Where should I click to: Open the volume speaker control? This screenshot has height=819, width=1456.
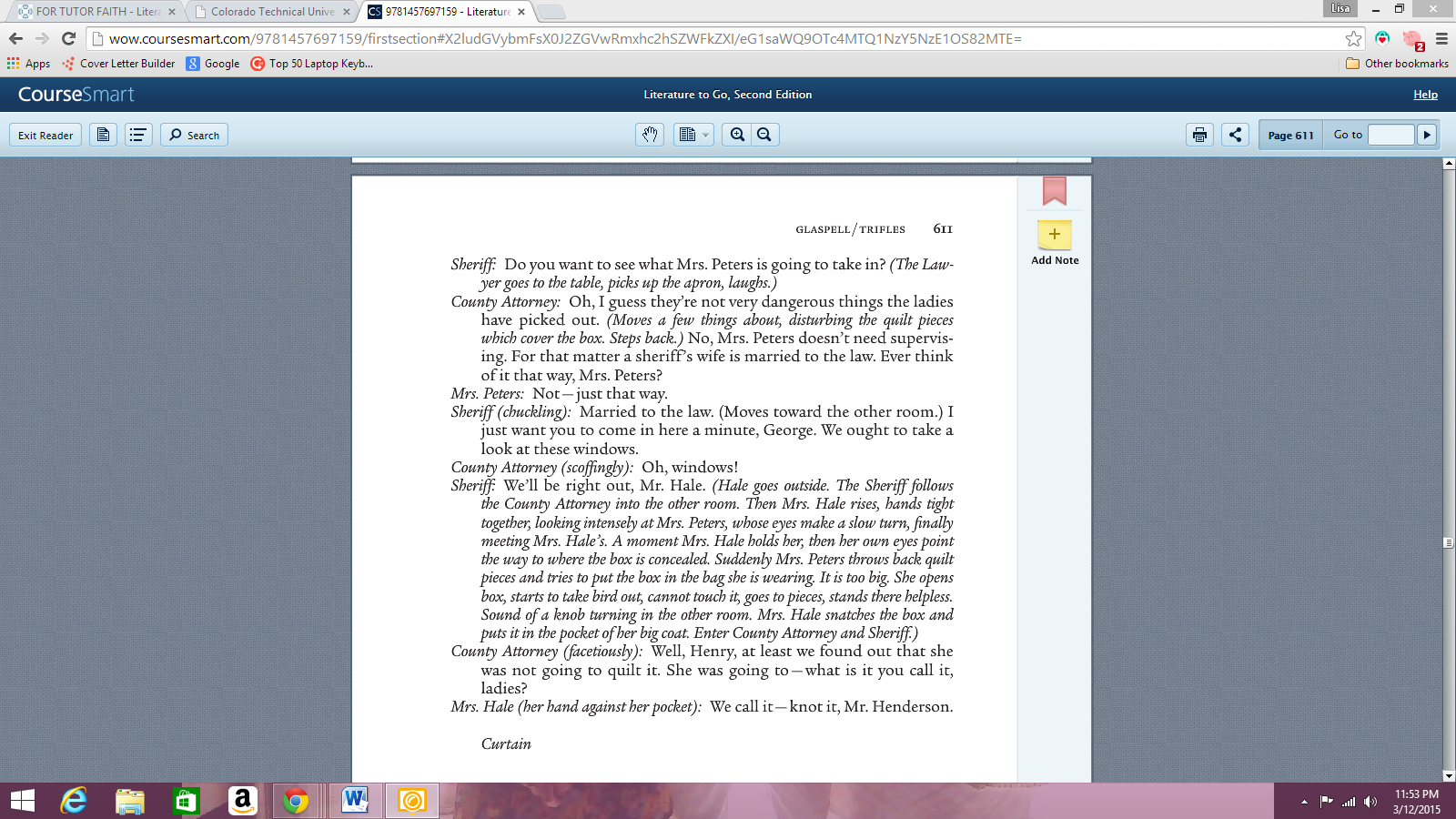pyautogui.click(x=1370, y=802)
